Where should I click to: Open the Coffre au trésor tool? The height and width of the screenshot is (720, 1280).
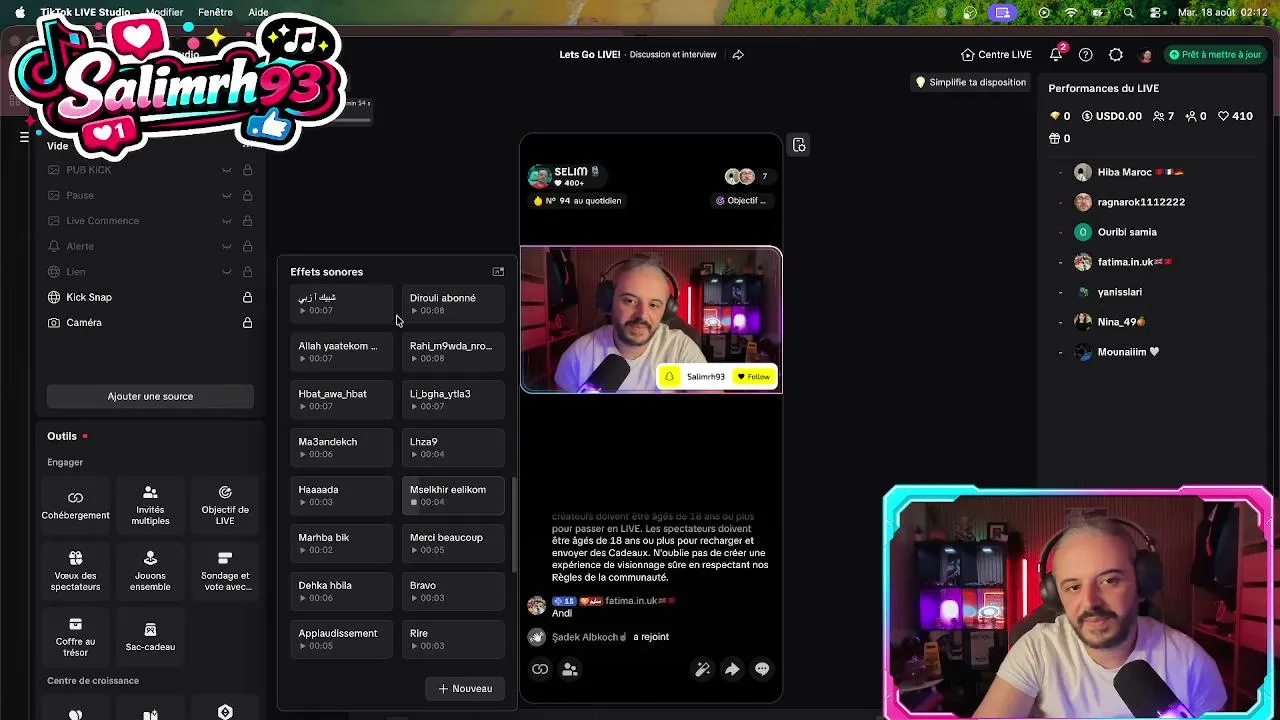tap(75, 637)
